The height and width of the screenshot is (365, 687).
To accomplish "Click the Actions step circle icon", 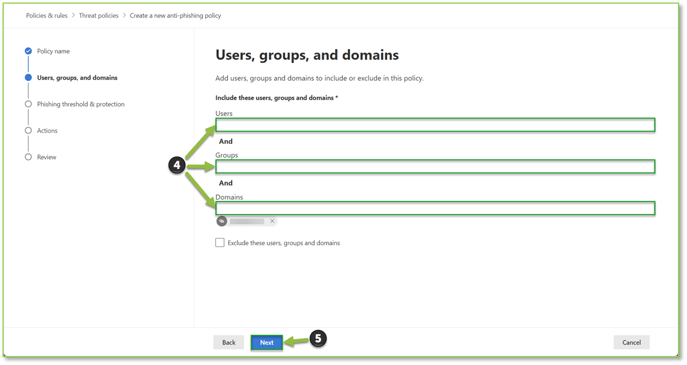I will click(x=28, y=131).
